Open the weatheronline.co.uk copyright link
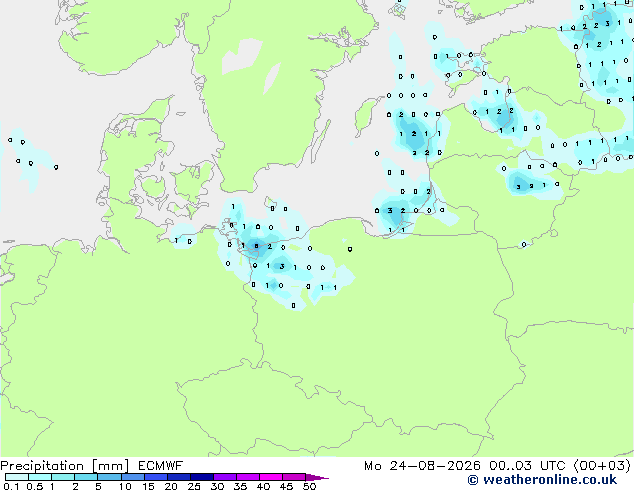The width and height of the screenshot is (634, 490). click(x=542, y=480)
